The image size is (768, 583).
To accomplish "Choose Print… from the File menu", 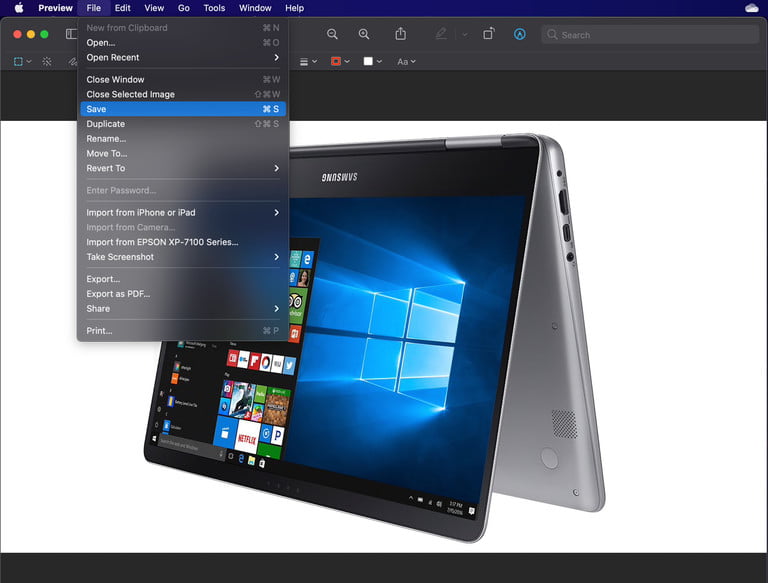I will pos(183,331).
